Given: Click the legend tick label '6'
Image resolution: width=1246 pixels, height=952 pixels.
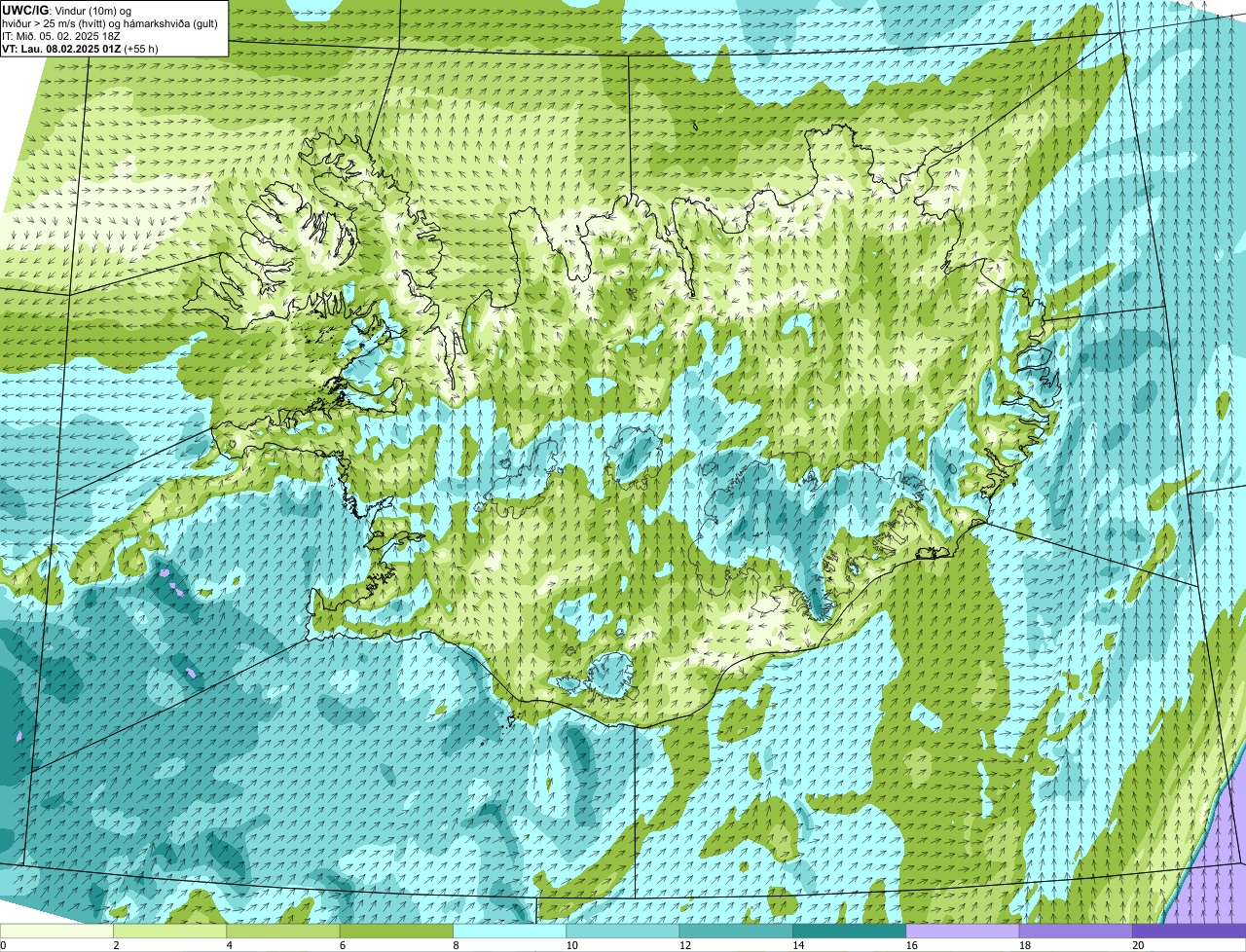Looking at the screenshot, I should (x=342, y=945).
